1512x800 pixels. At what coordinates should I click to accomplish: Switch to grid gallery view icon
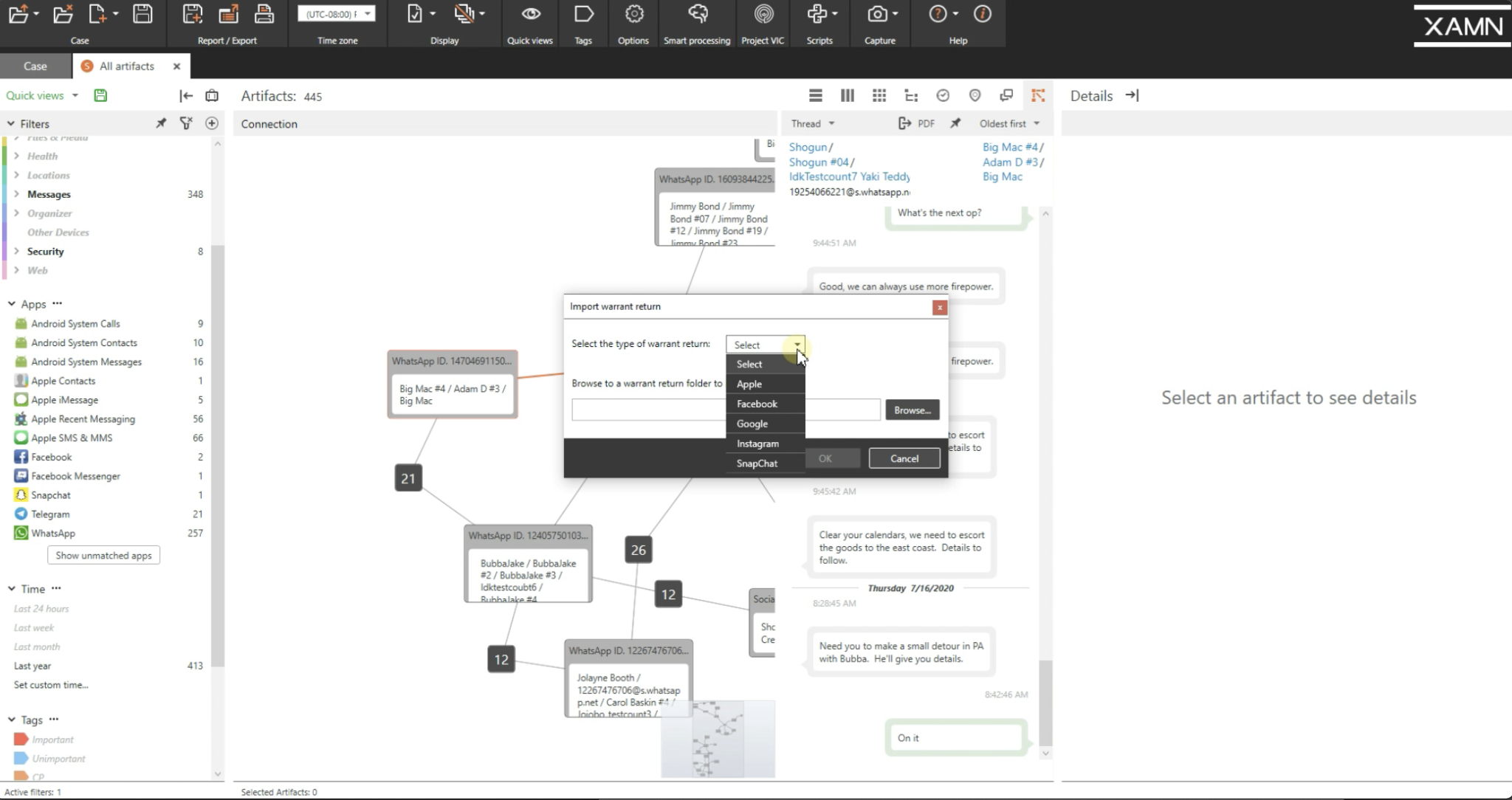879,95
